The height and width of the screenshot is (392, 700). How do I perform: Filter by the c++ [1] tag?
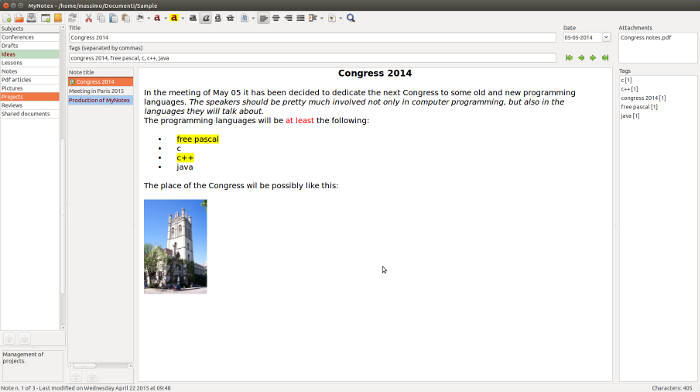[629, 89]
